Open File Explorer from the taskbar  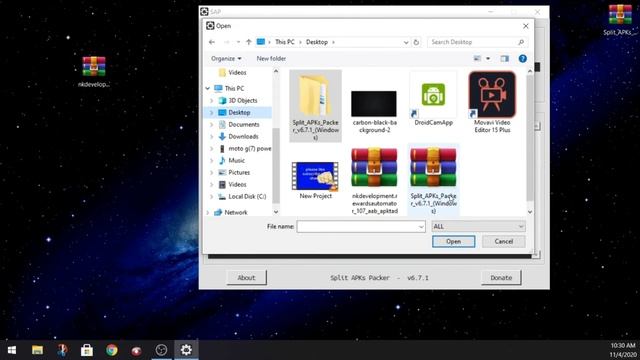pyautogui.click(x=38, y=350)
